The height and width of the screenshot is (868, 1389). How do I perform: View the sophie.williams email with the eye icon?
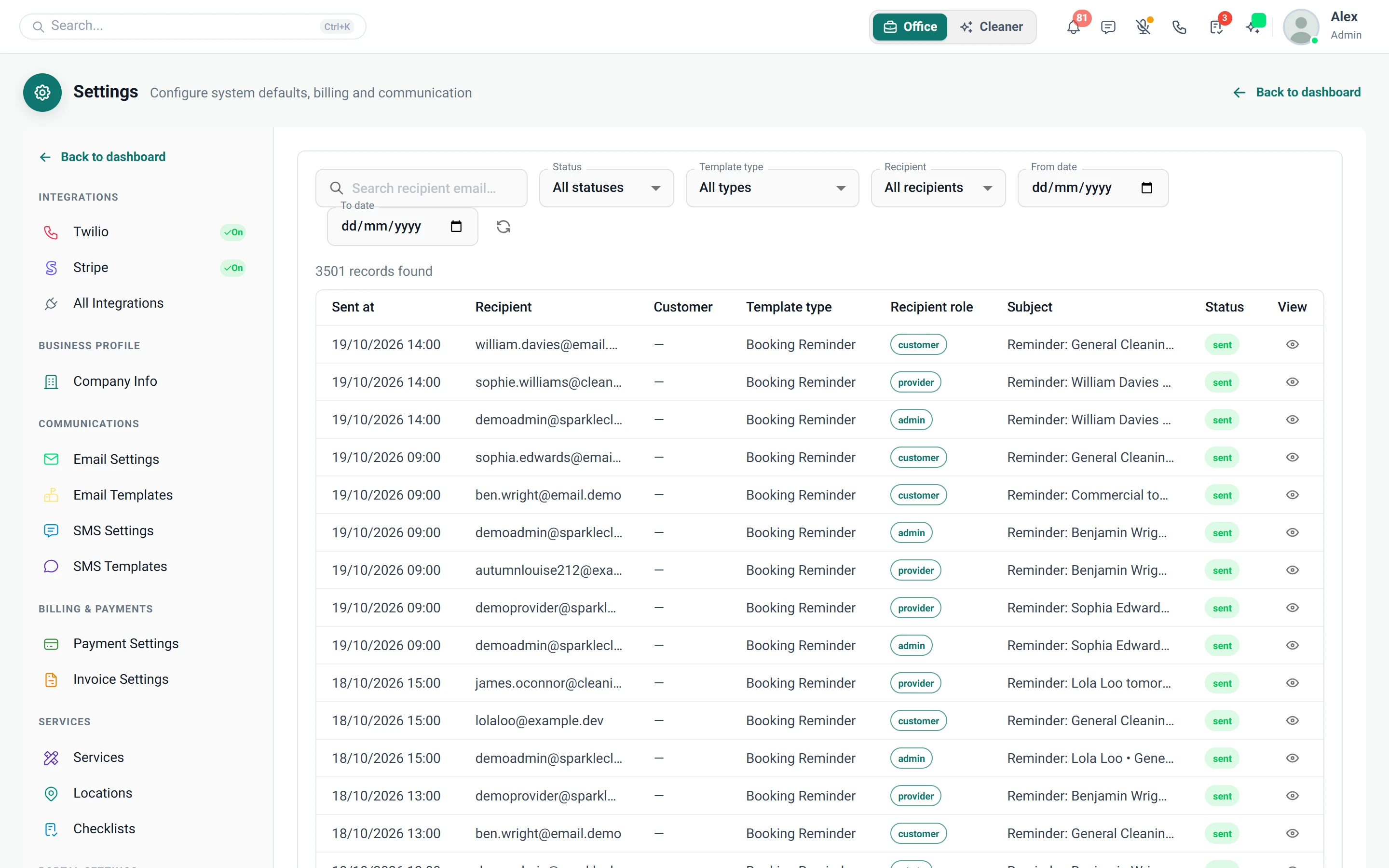pyautogui.click(x=1292, y=382)
